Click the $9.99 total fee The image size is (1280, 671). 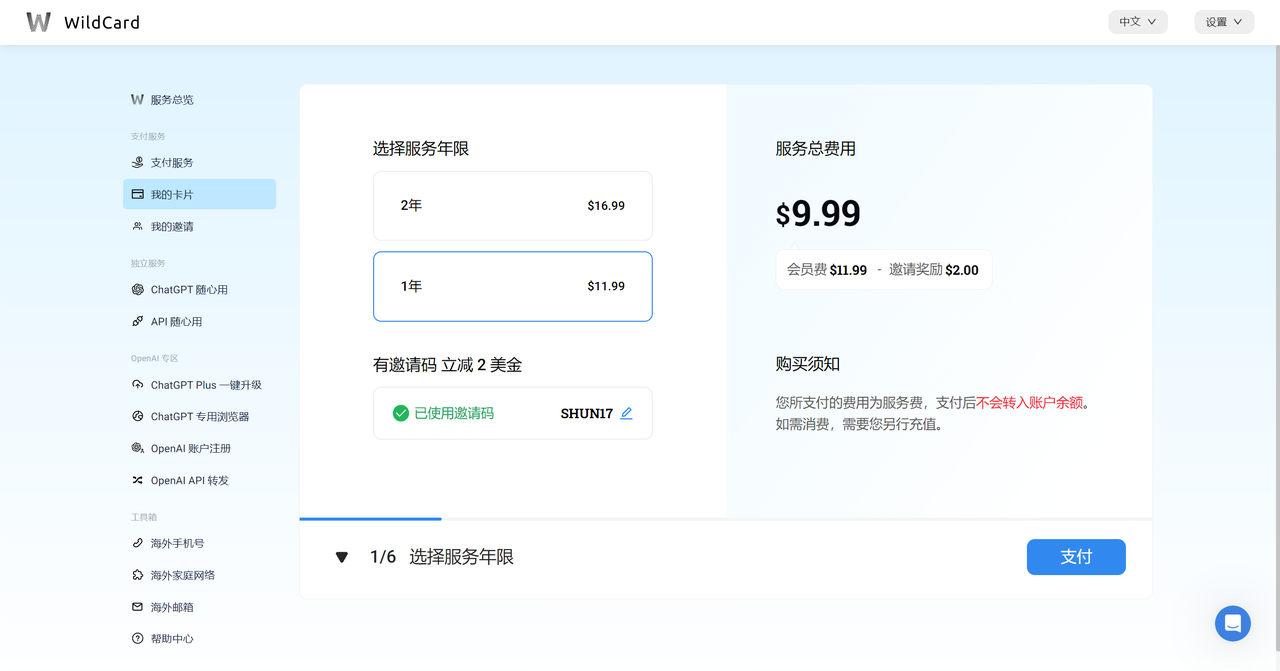click(818, 213)
